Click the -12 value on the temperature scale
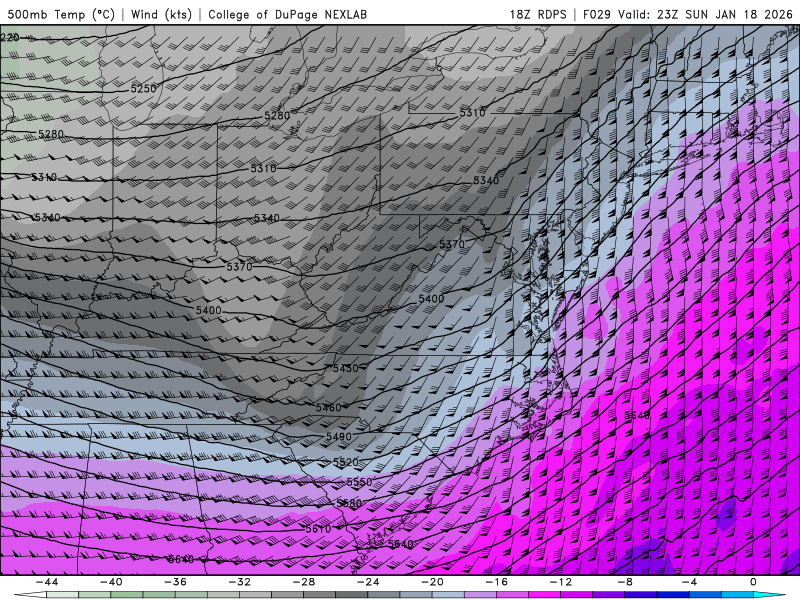The height and width of the screenshot is (600, 800). click(561, 582)
